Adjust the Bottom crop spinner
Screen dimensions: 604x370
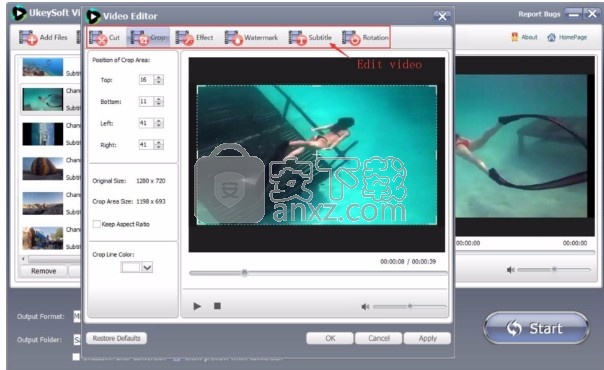(x=159, y=101)
